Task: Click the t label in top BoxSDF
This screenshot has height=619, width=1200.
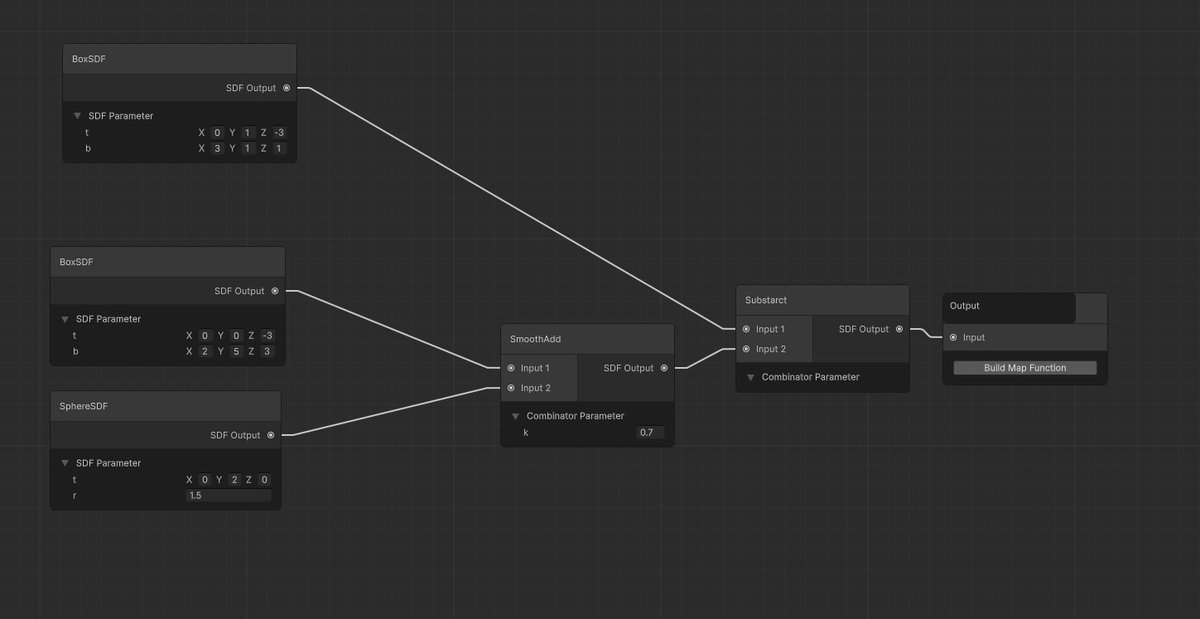Action: click(x=87, y=133)
